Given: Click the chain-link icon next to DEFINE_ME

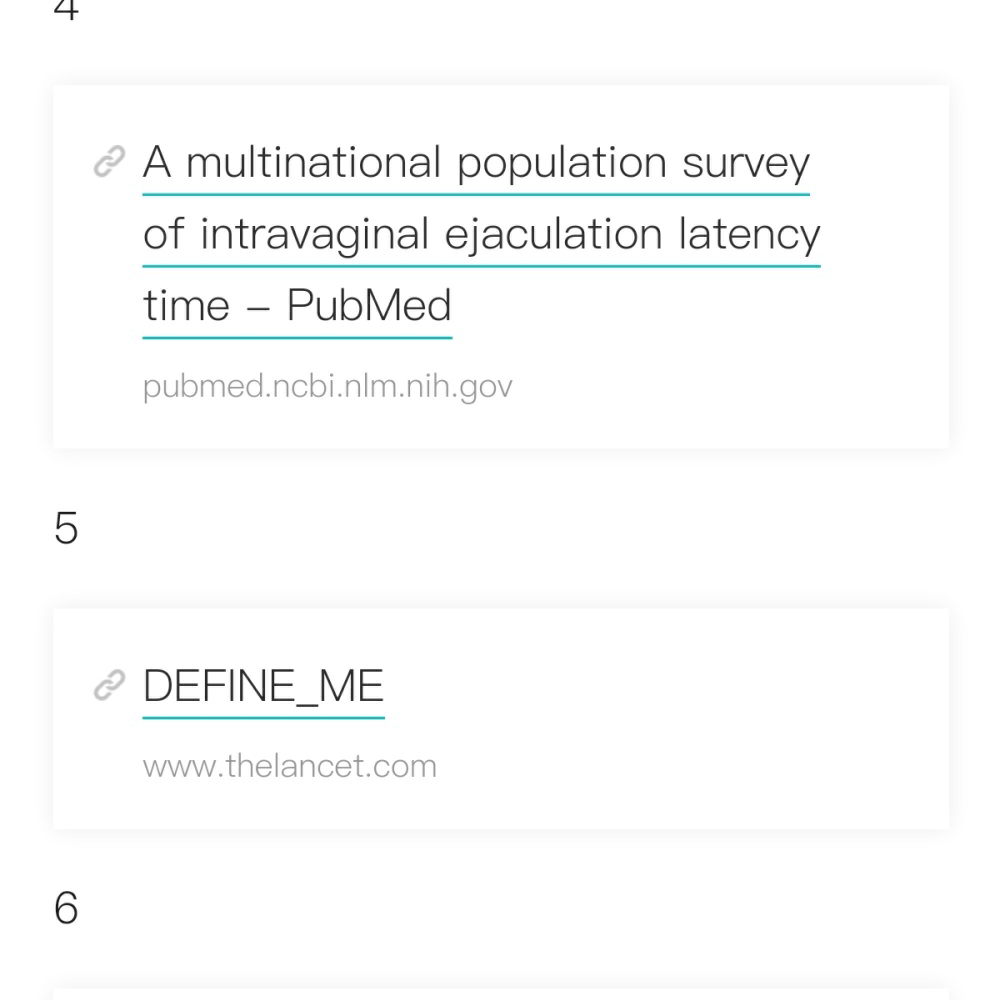Looking at the screenshot, I should coord(110,686).
